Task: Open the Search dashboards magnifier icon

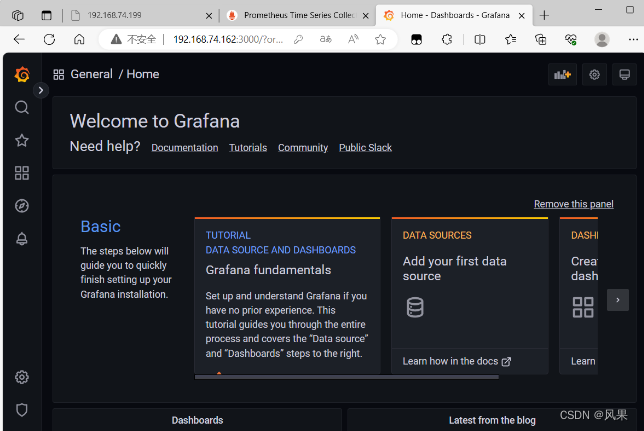Action: coord(22,107)
